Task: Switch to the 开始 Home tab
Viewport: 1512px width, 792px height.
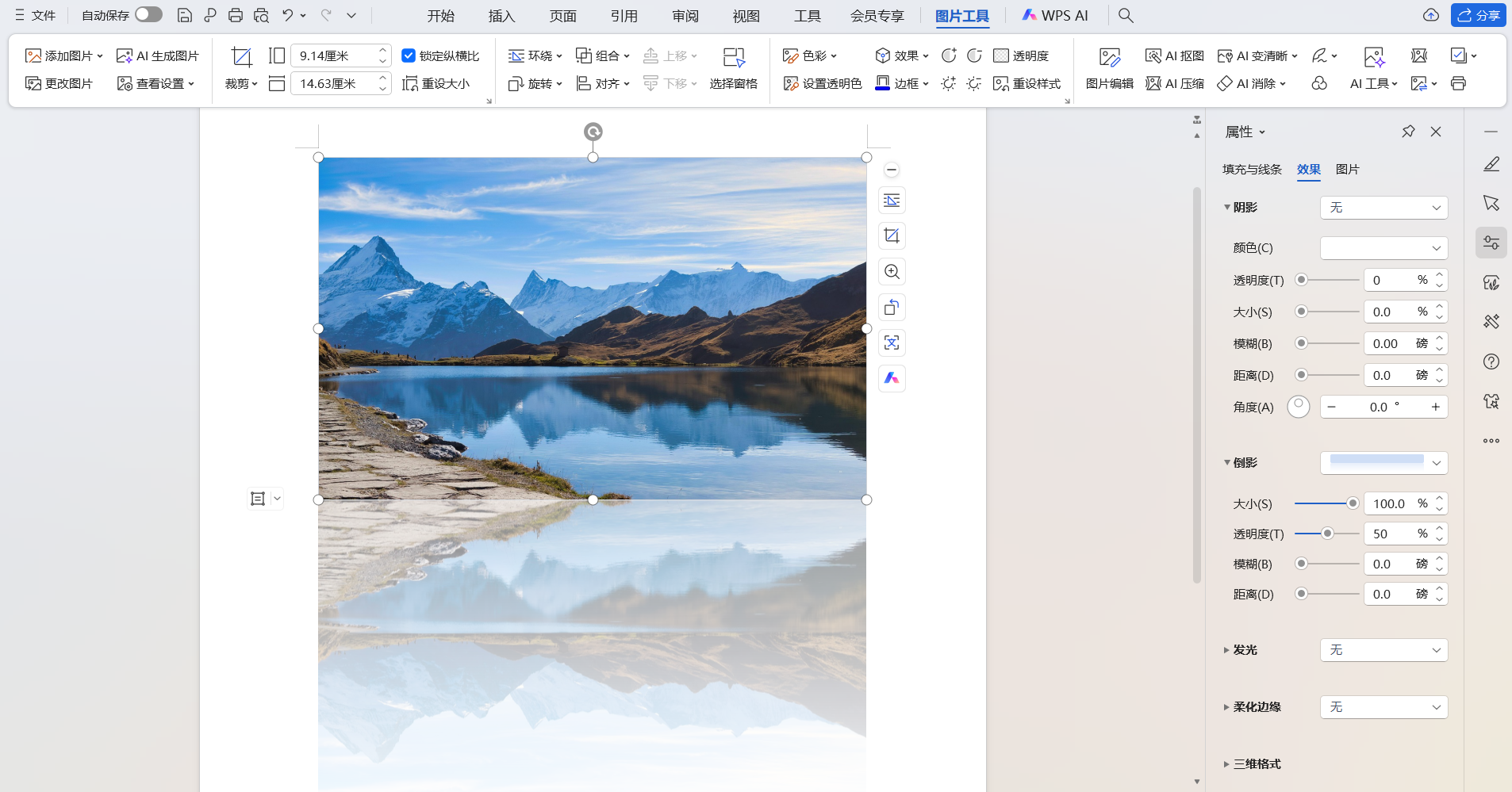Action: click(441, 16)
